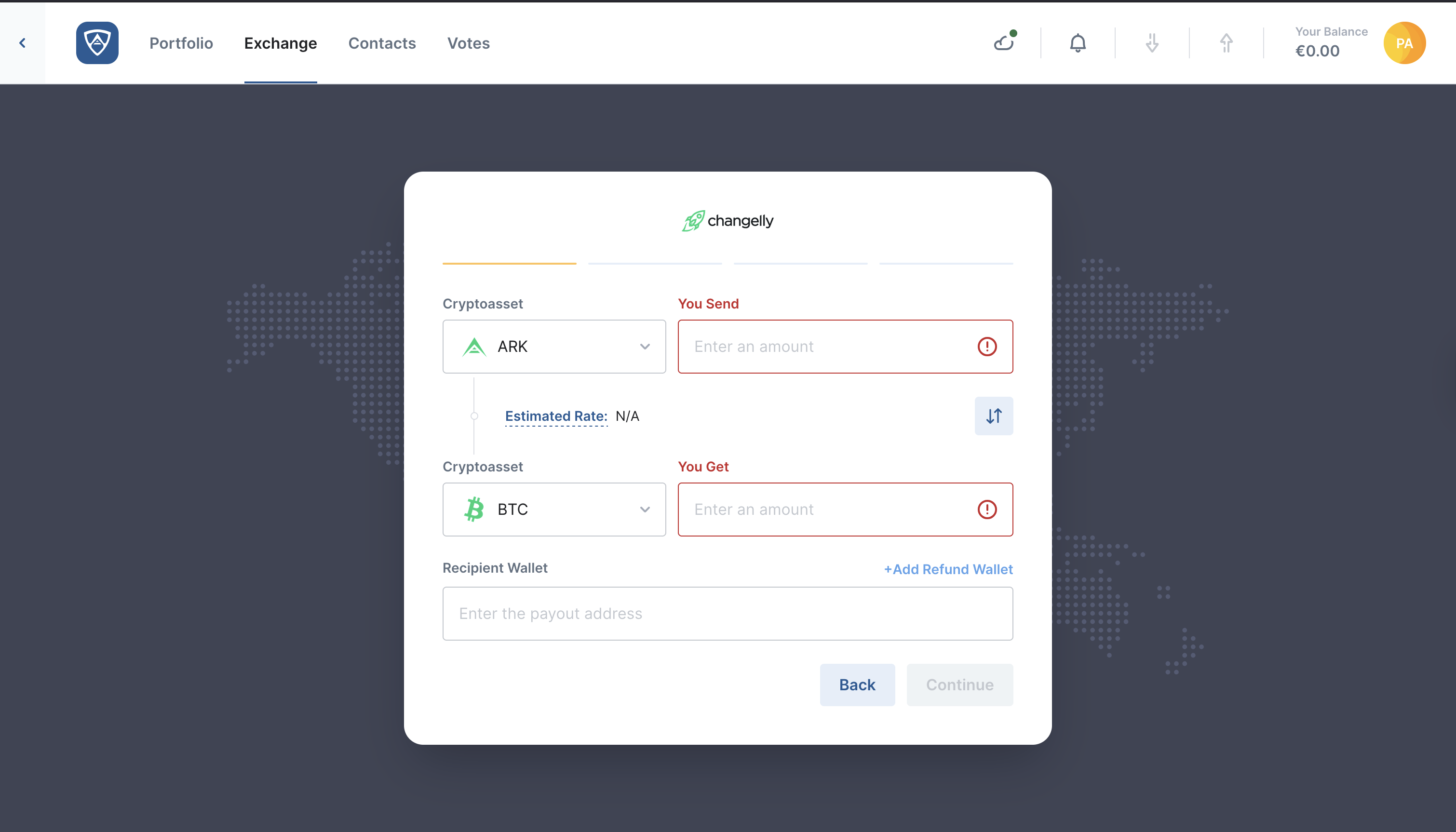Select the Exchange tab
The height and width of the screenshot is (832, 1456).
(x=281, y=43)
